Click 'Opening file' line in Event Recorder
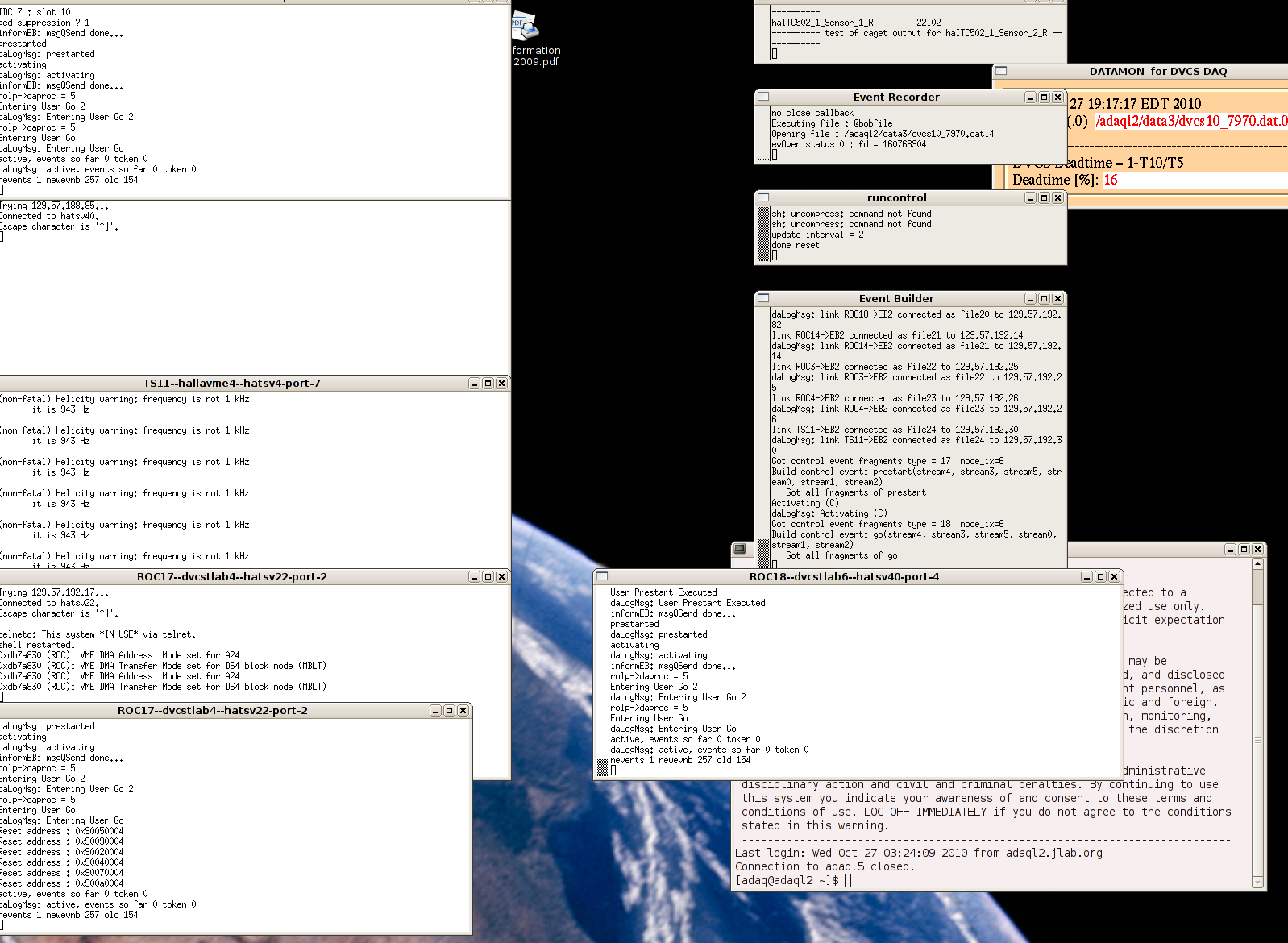The height and width of the screenshot is (943, 1288). pos(883,134)
